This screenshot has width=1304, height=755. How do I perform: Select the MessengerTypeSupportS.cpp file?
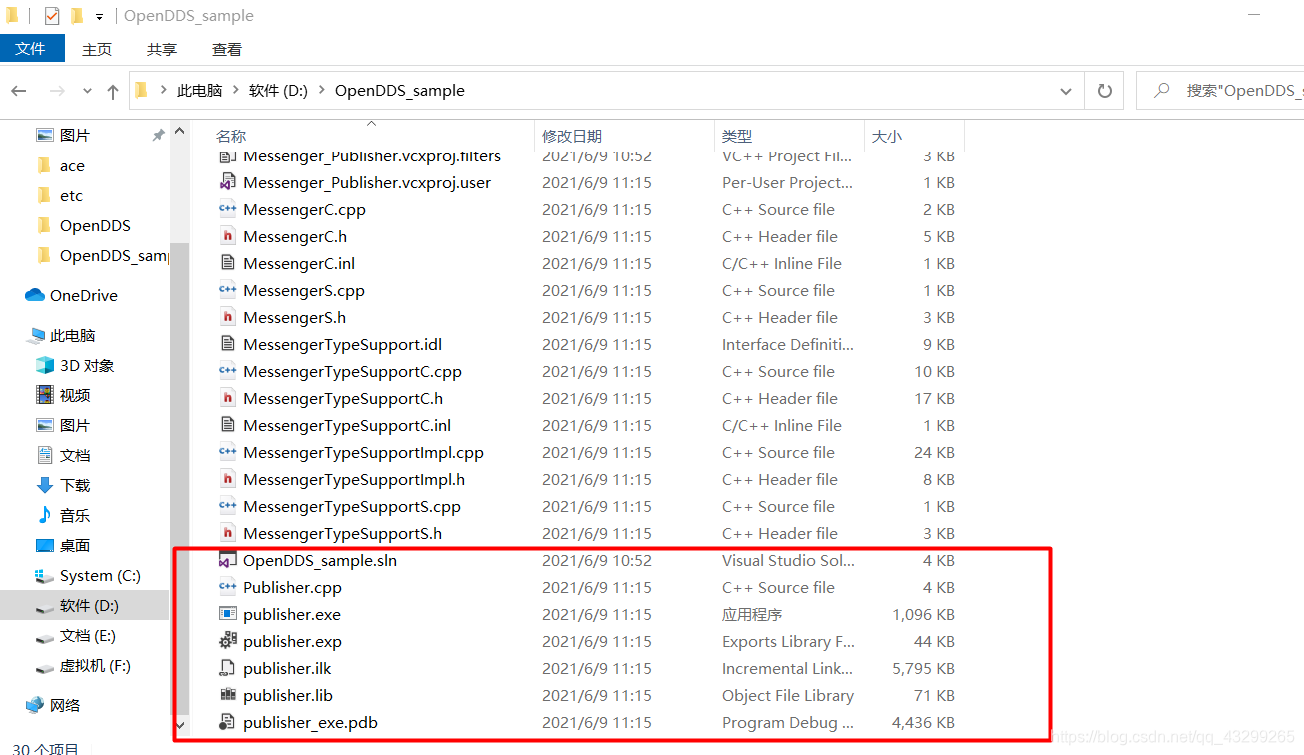click(352, 507)
